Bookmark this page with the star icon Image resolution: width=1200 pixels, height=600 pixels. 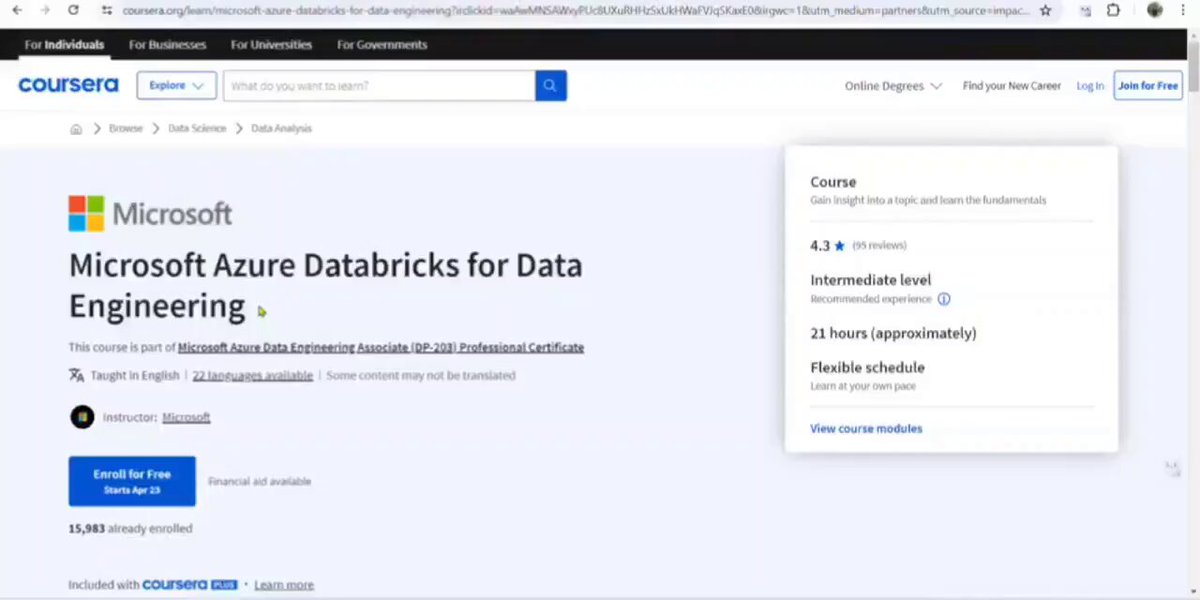pos(1045,10)
